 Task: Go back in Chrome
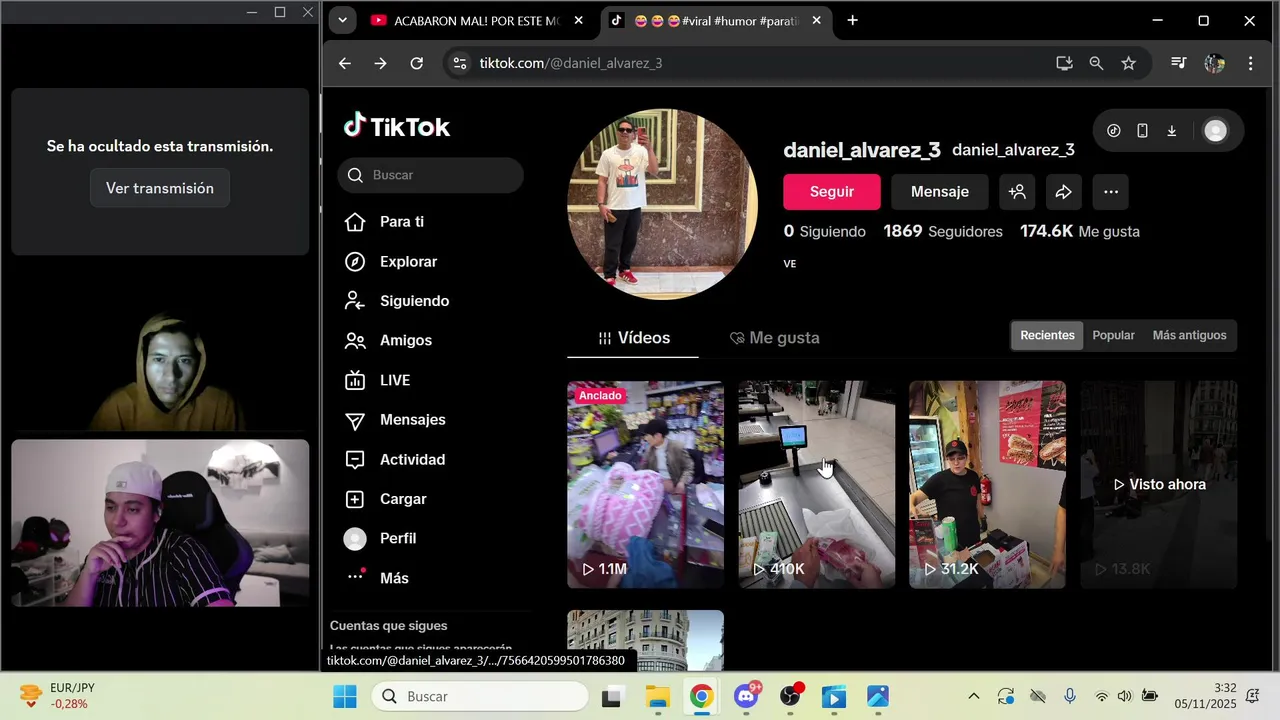[x=344, y=63]
